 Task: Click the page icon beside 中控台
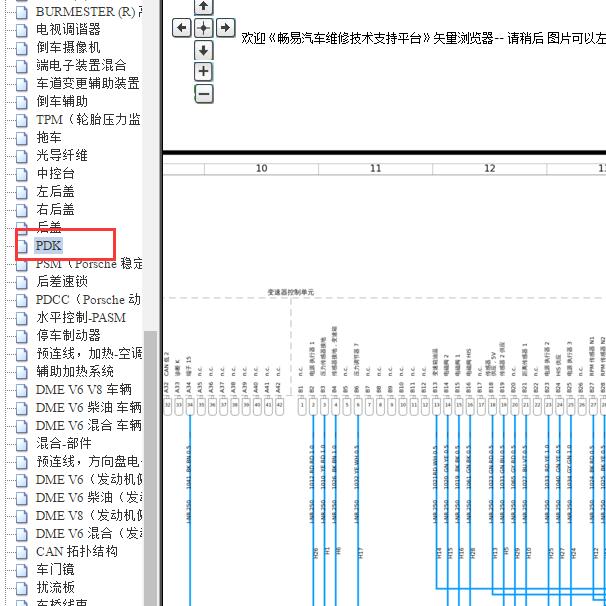22,174
